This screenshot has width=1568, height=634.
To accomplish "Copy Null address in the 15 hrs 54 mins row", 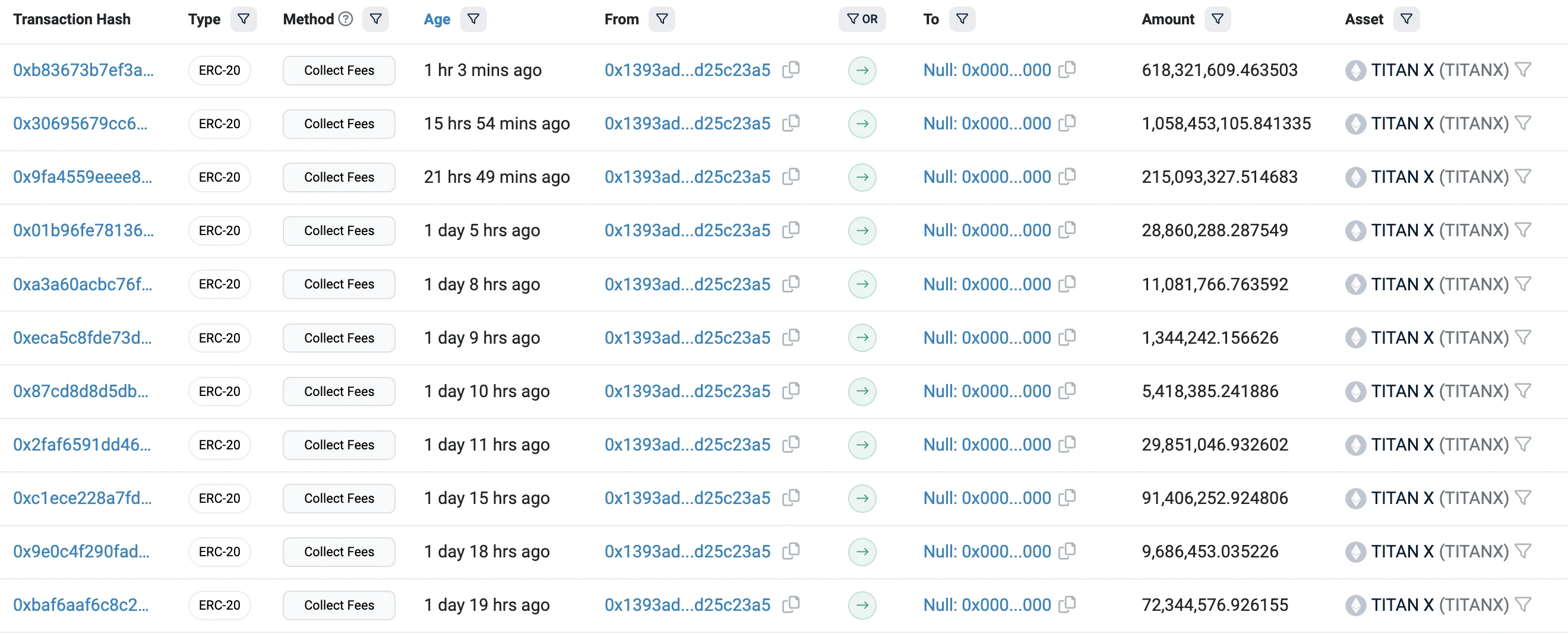I will 1067,123.
